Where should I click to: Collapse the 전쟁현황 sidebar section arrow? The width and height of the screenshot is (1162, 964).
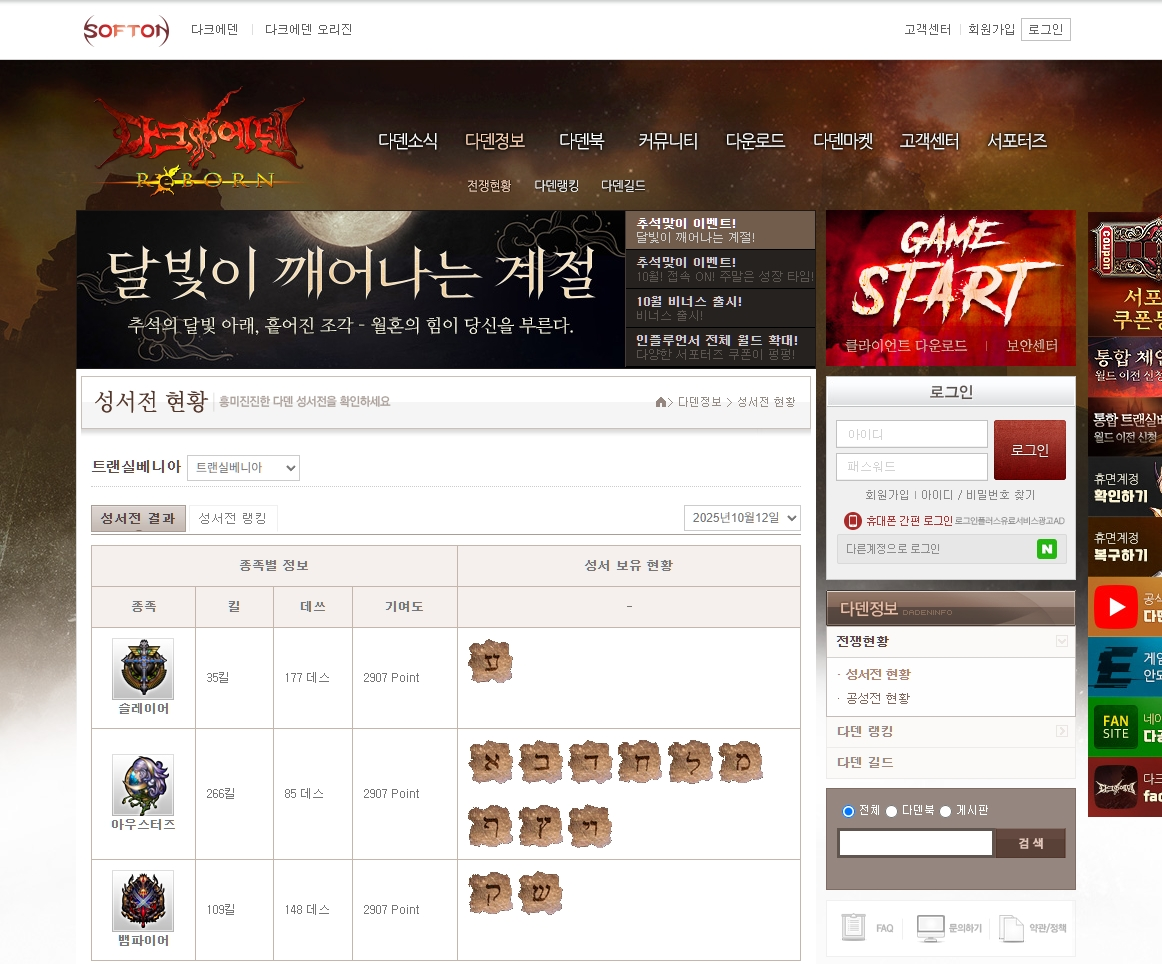[1062, 641]
